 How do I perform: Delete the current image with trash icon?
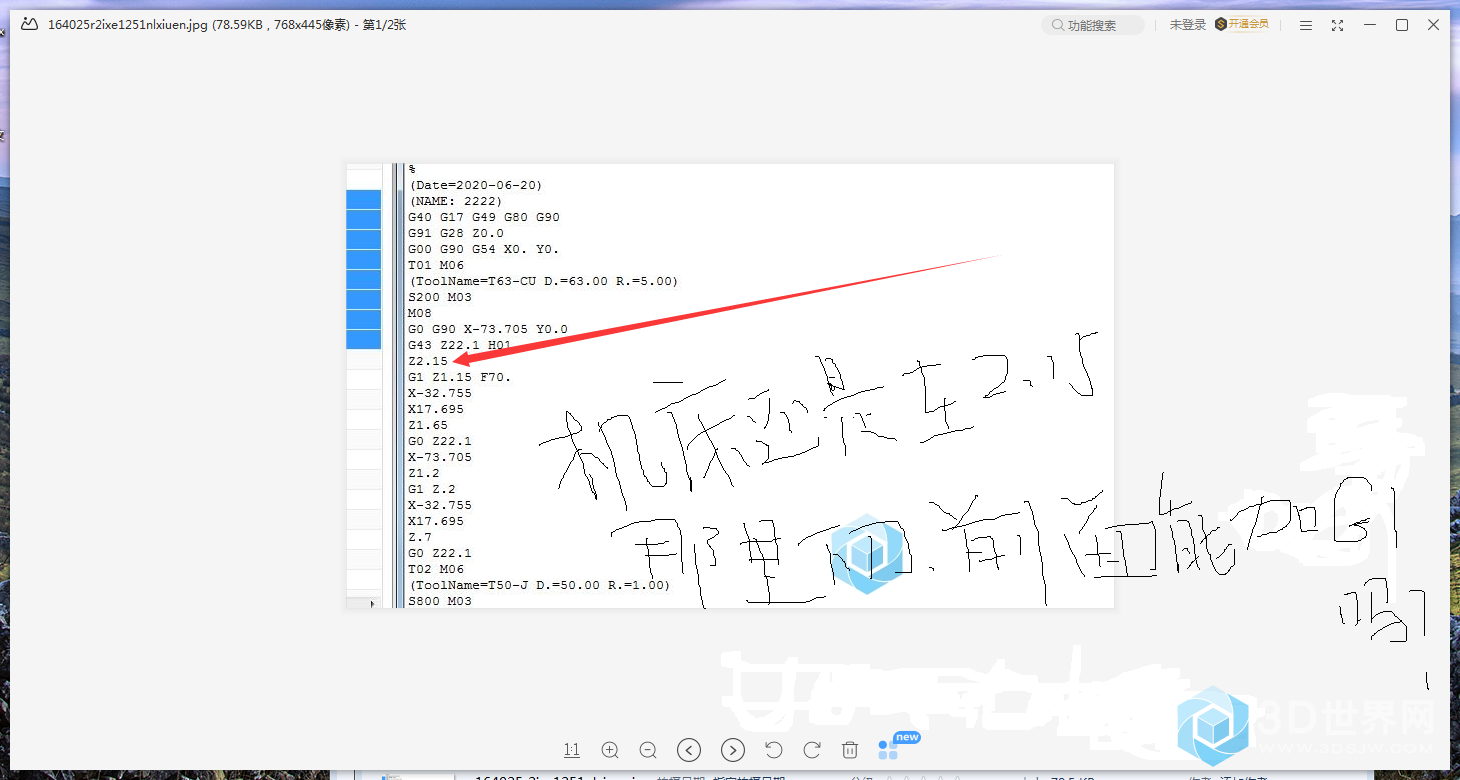point(850,749)
